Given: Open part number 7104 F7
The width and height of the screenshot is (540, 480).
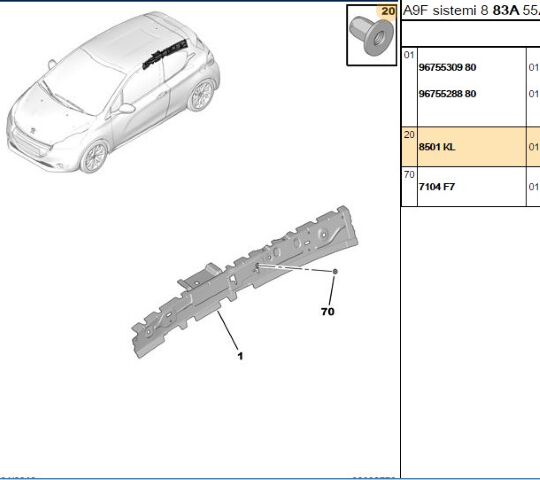Looking at the screenshot, I should point(437,187).
